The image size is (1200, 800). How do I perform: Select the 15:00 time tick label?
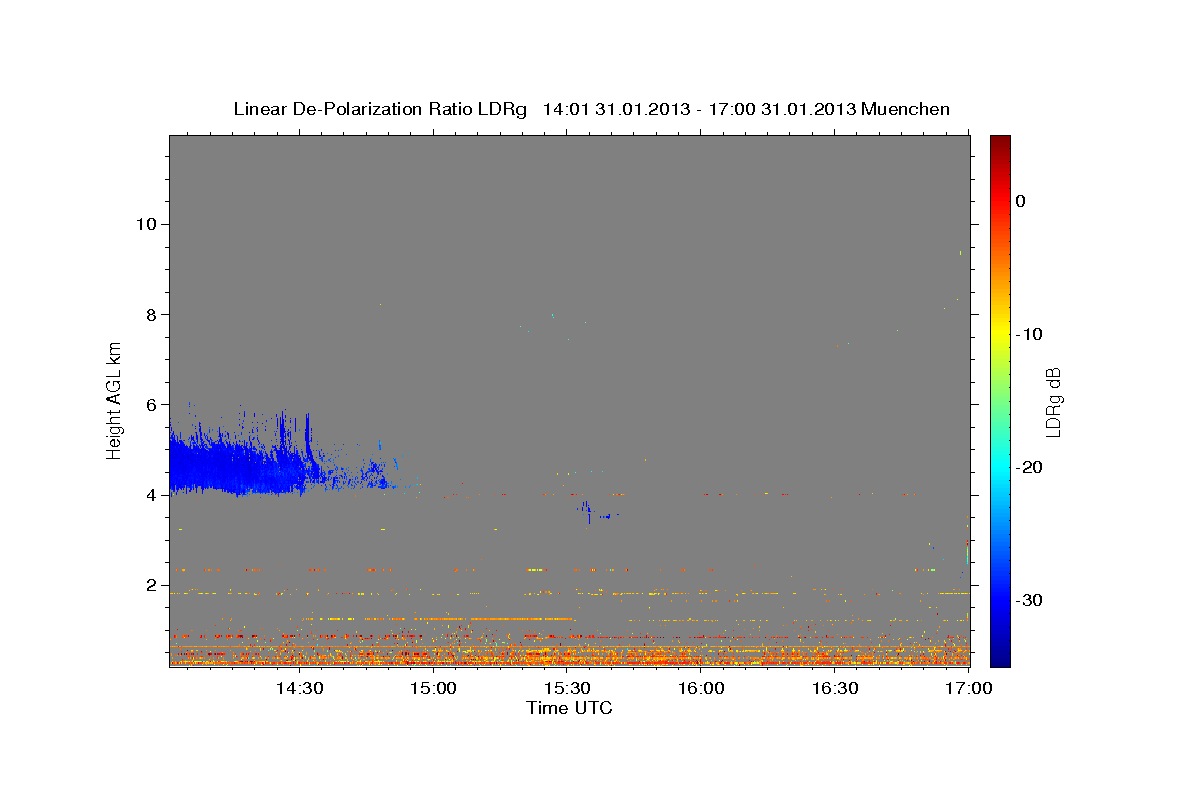coord(433,689)
